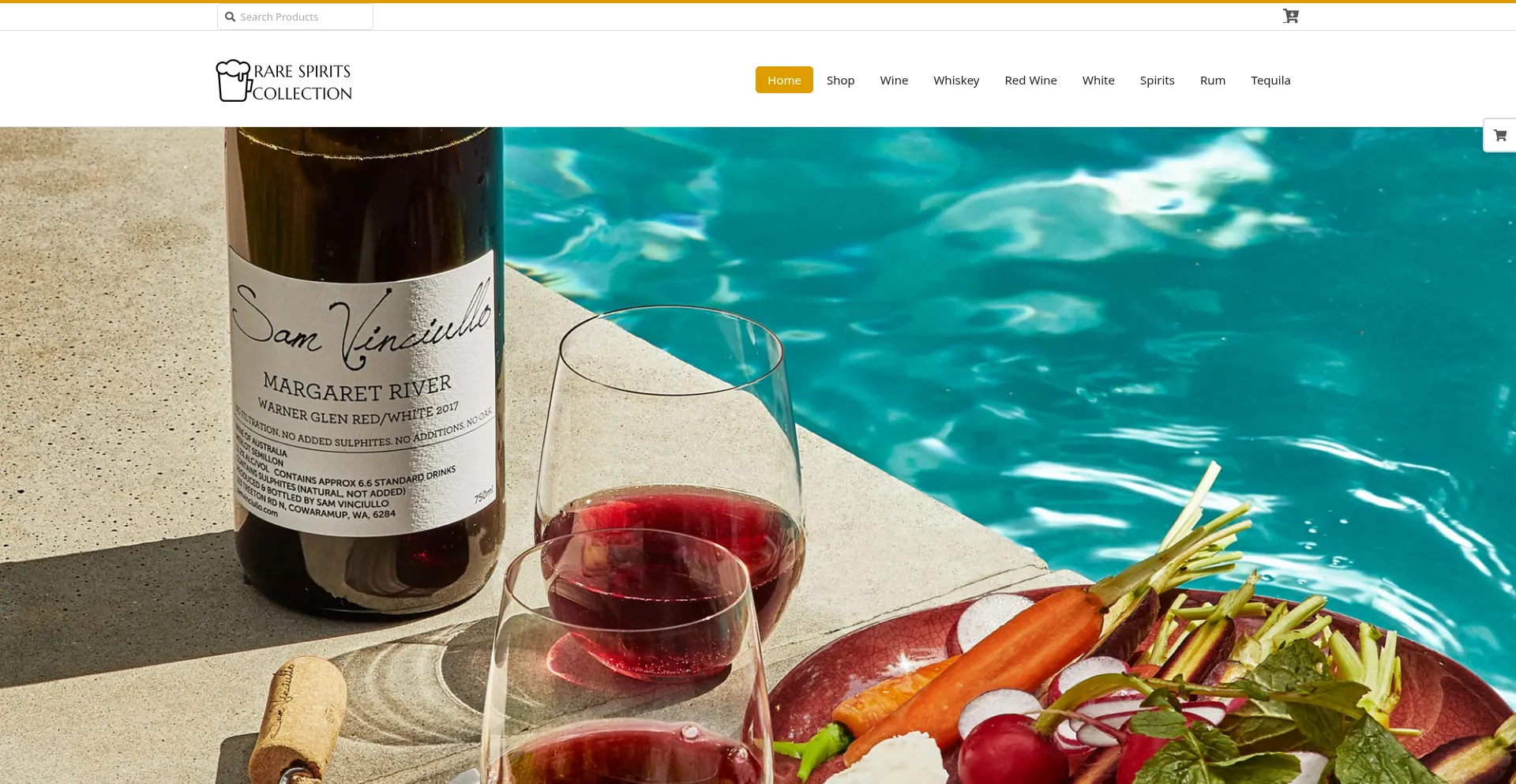Open the Spirits category
Screen dimensions: 1516x784
click(1157, 80)
